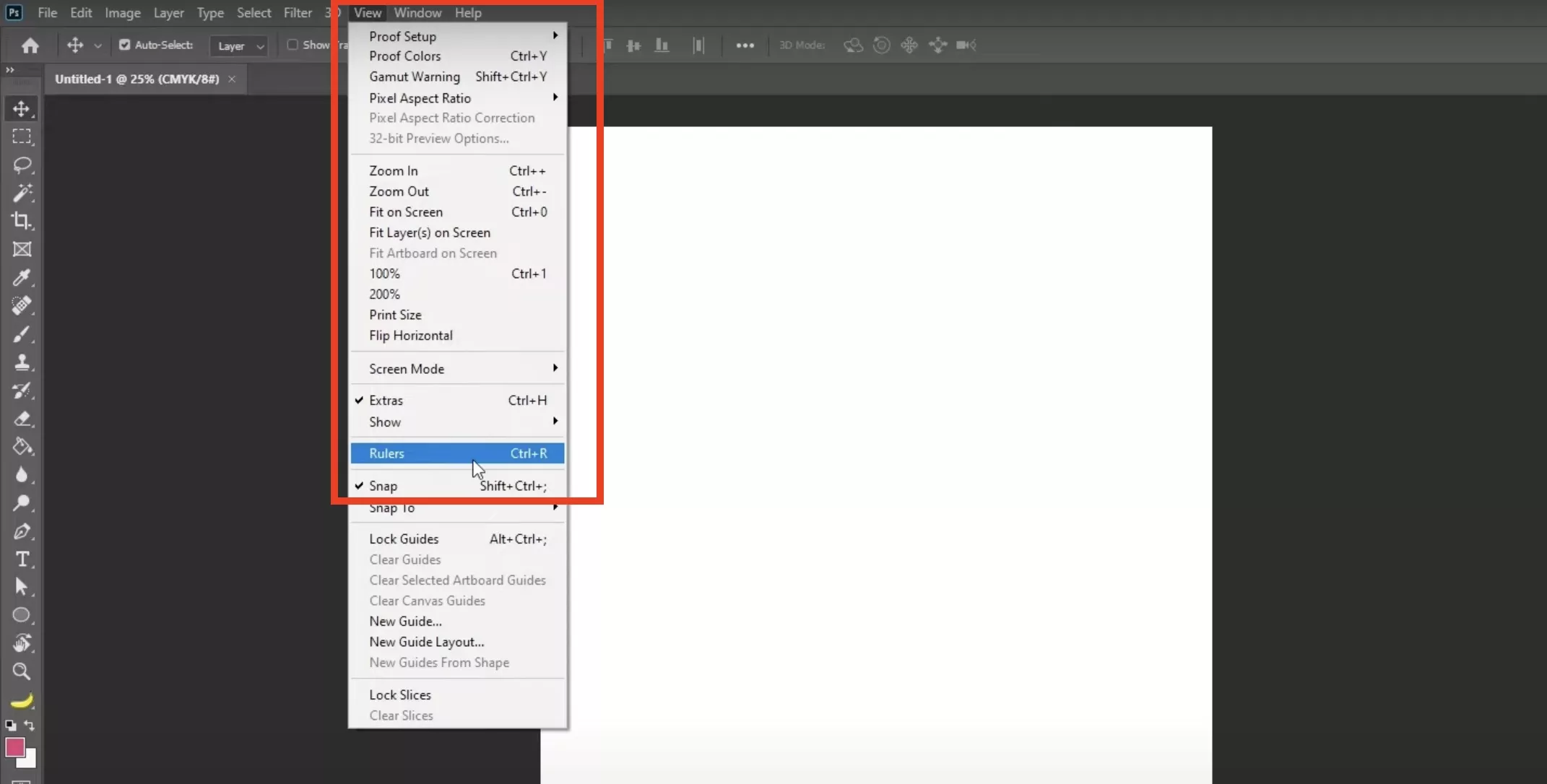The width and height of the screenshot is (1547, 784).
Task: Toggle Proof Colors in View menu
Action: tap(457, 56)
